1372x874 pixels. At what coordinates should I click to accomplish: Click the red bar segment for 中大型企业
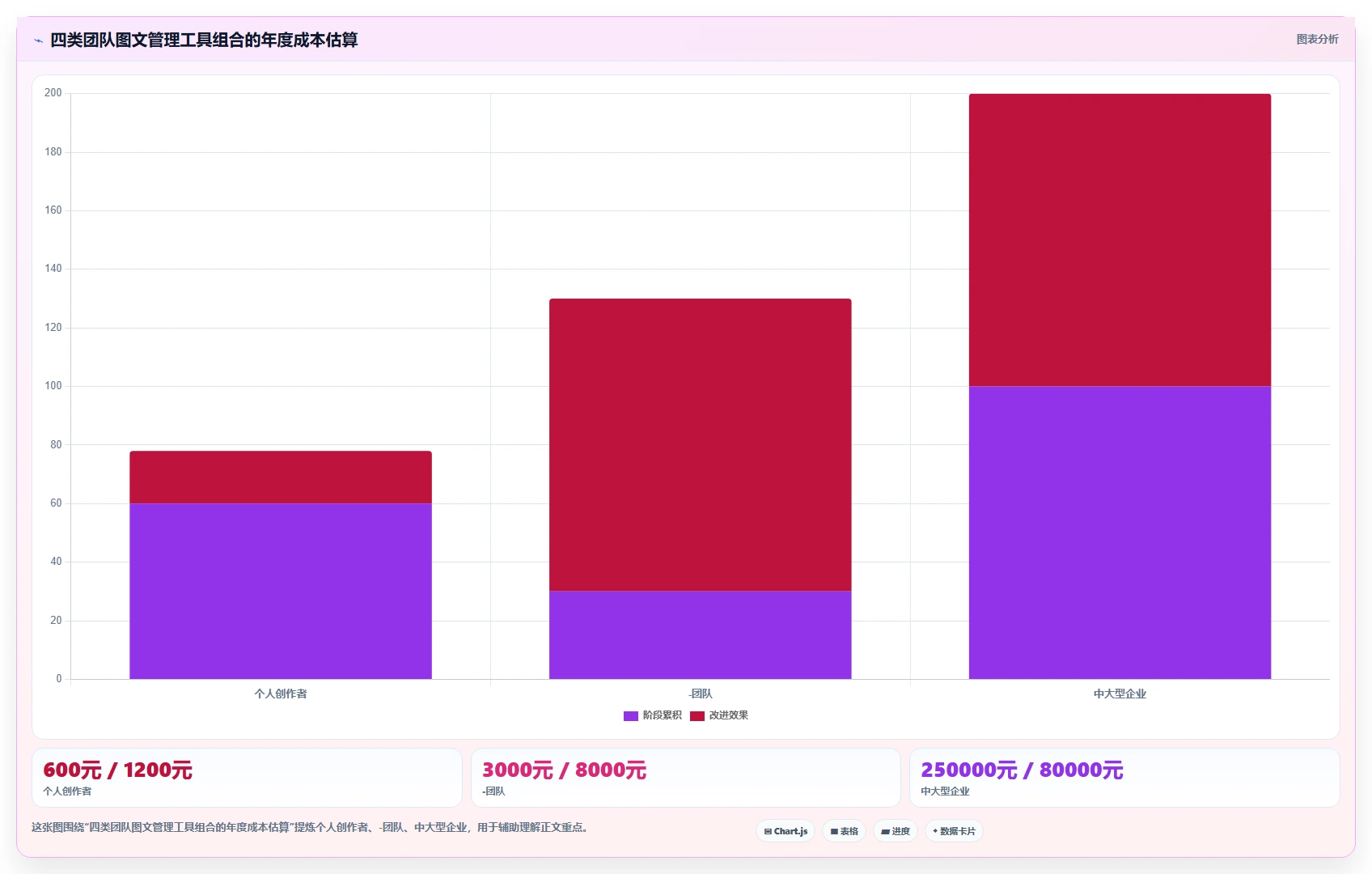[1120, 240]
